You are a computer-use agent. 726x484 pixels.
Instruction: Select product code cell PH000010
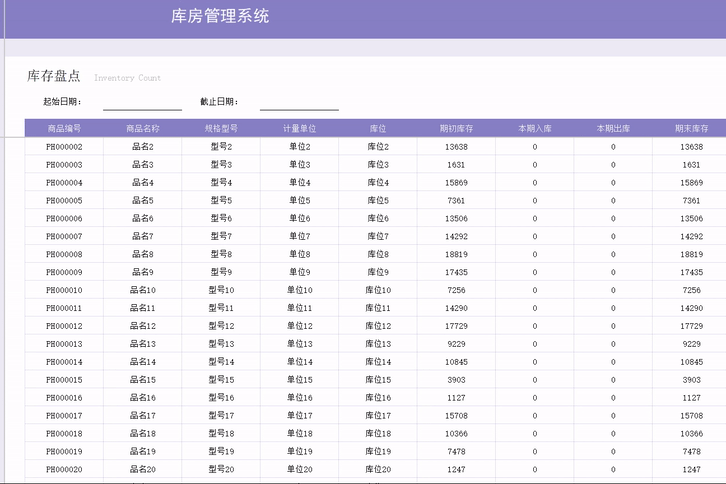point(64,290)
